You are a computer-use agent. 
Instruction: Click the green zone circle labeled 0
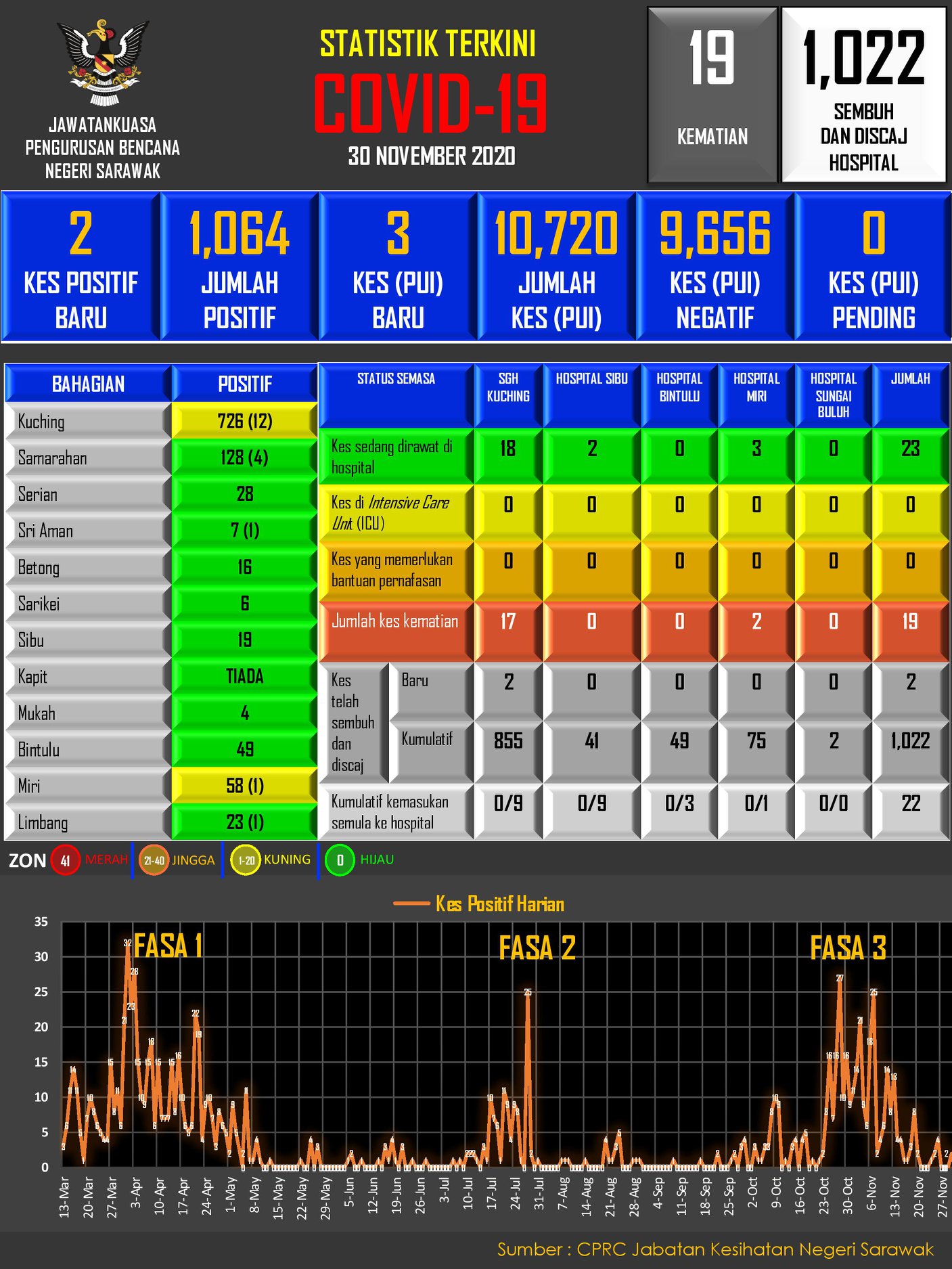(x=340, y=860)
